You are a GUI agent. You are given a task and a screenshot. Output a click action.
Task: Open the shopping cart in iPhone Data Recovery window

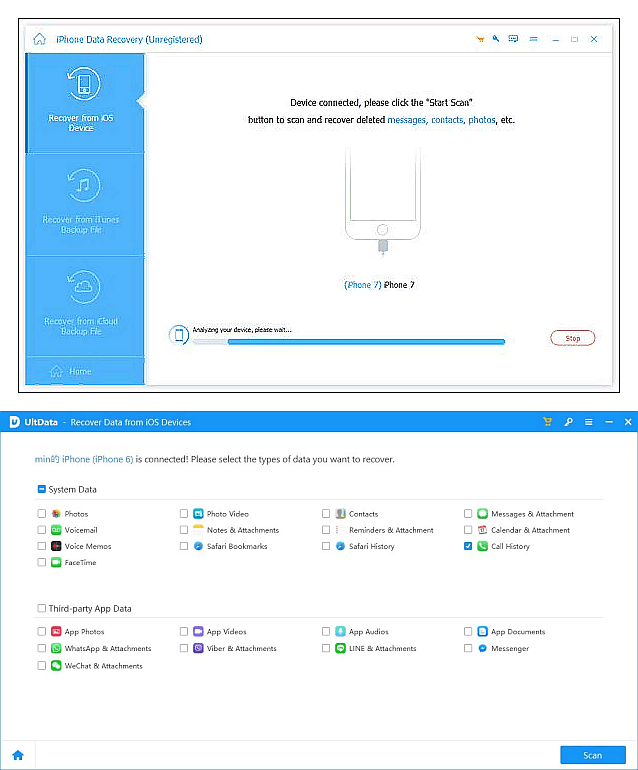(x=480, y=39)
